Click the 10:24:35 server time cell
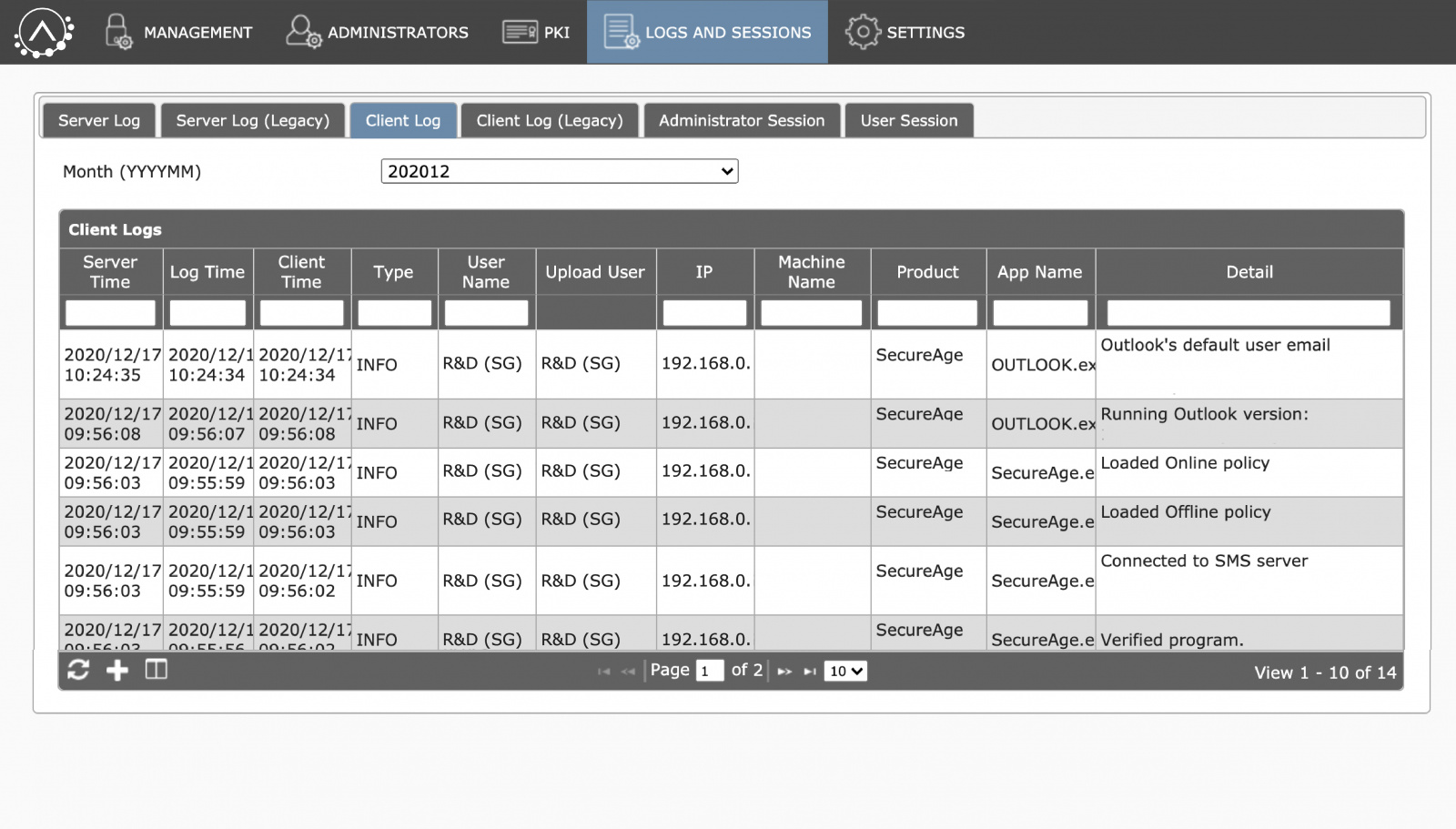1456x829 pixels. [x=110, y=364]
